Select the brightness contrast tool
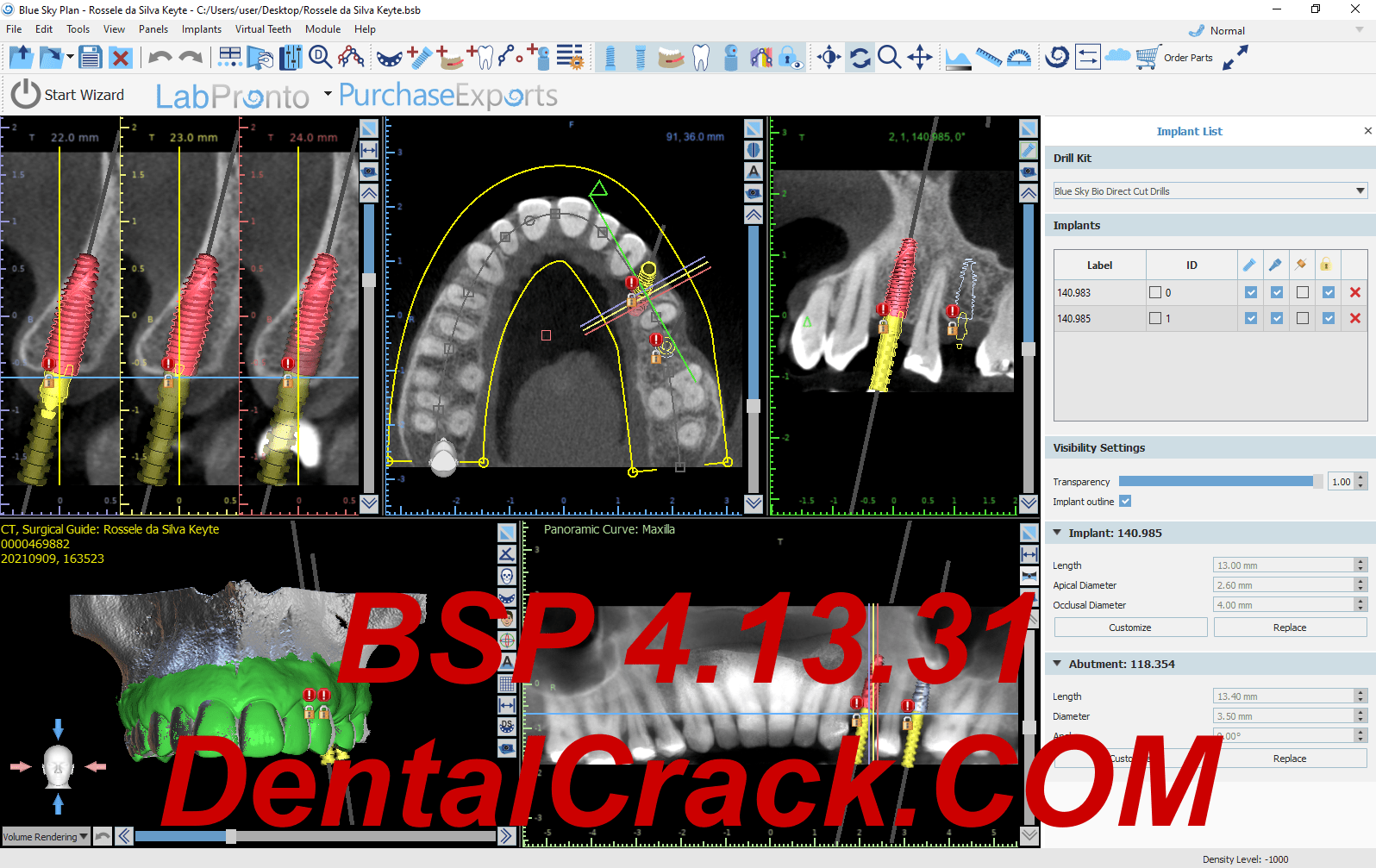 click(x=829, y=58)
